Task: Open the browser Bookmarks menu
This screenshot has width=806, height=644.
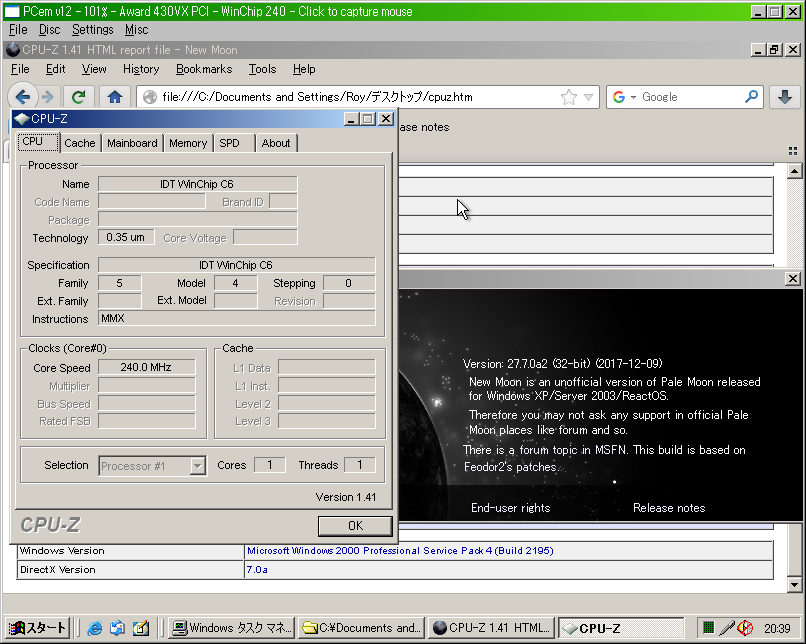Action: [x=204, y=69]
